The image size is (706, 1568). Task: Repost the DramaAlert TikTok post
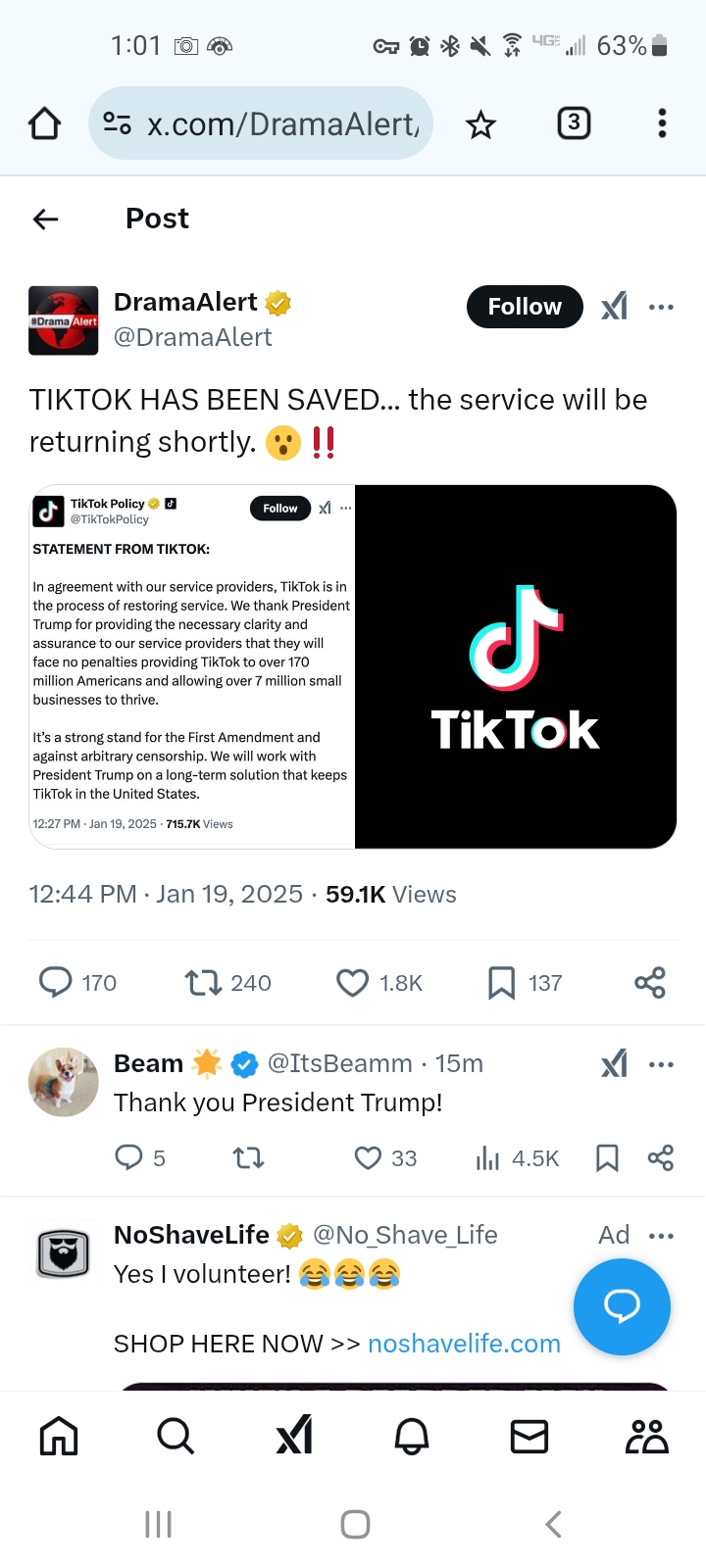point(204,982)
